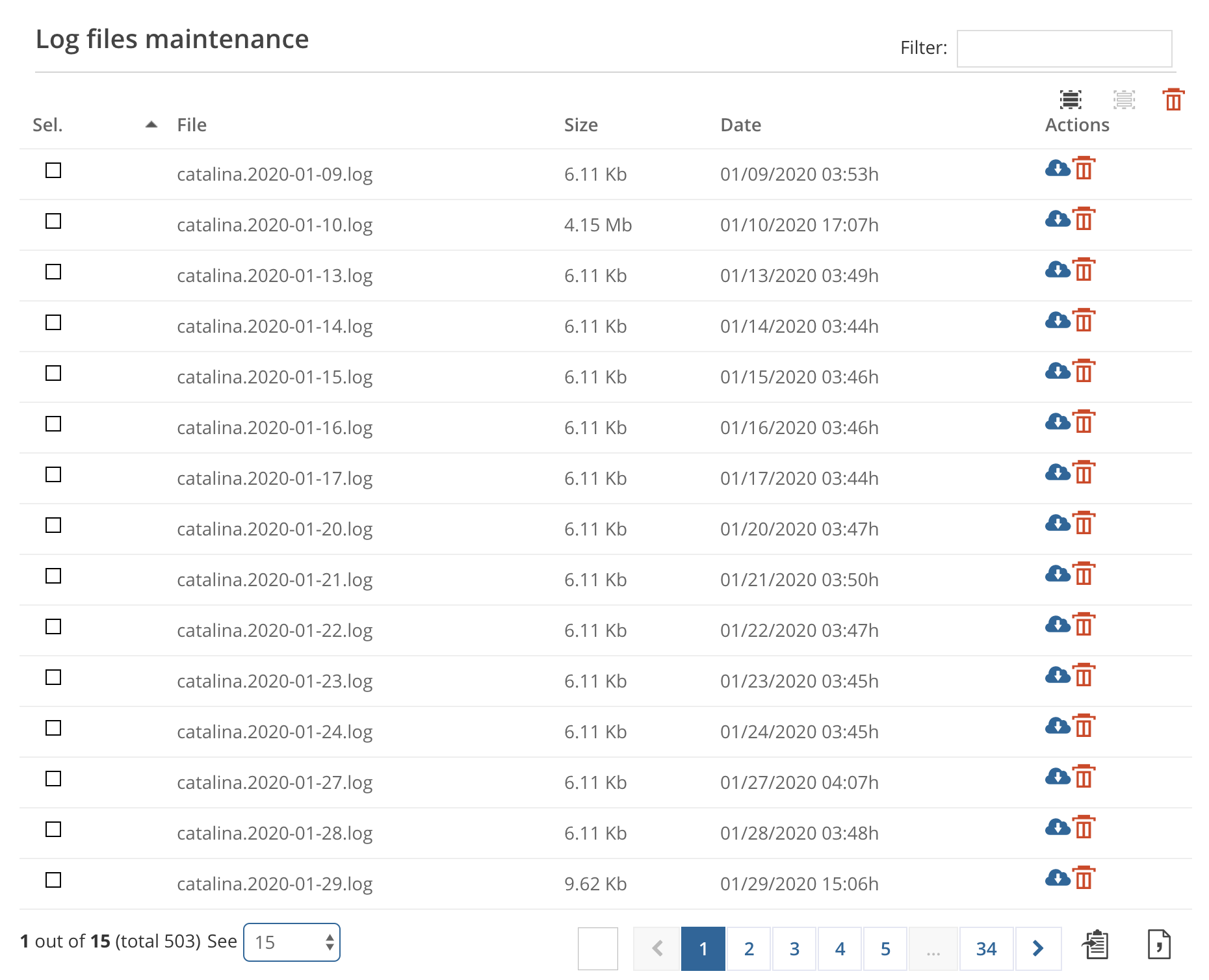Download catalina.2020-01-29.log
The height and width of the screenshot is (980, 1209).
[1058, 878]
